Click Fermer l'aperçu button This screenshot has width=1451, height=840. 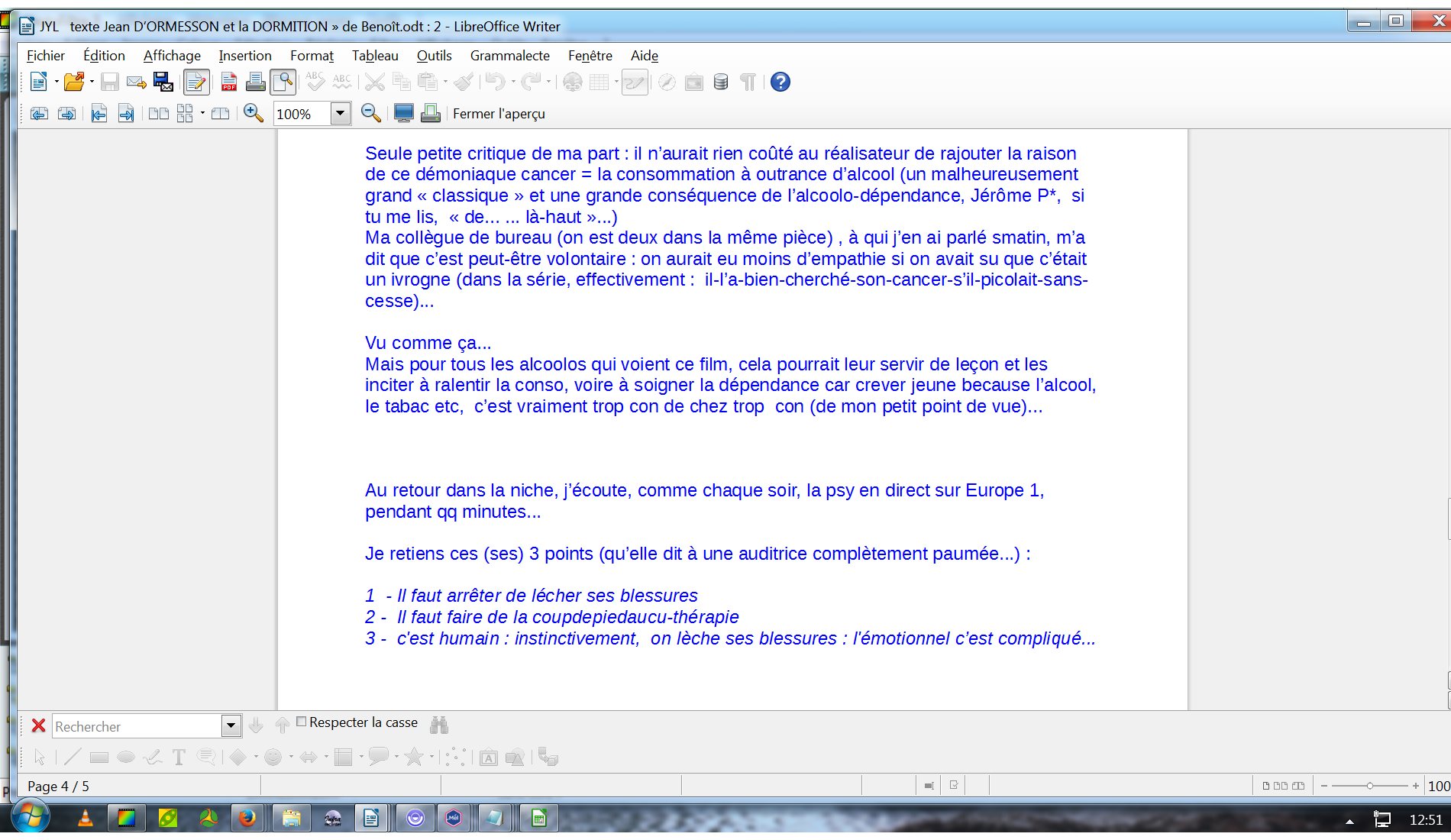pos(499,114)
